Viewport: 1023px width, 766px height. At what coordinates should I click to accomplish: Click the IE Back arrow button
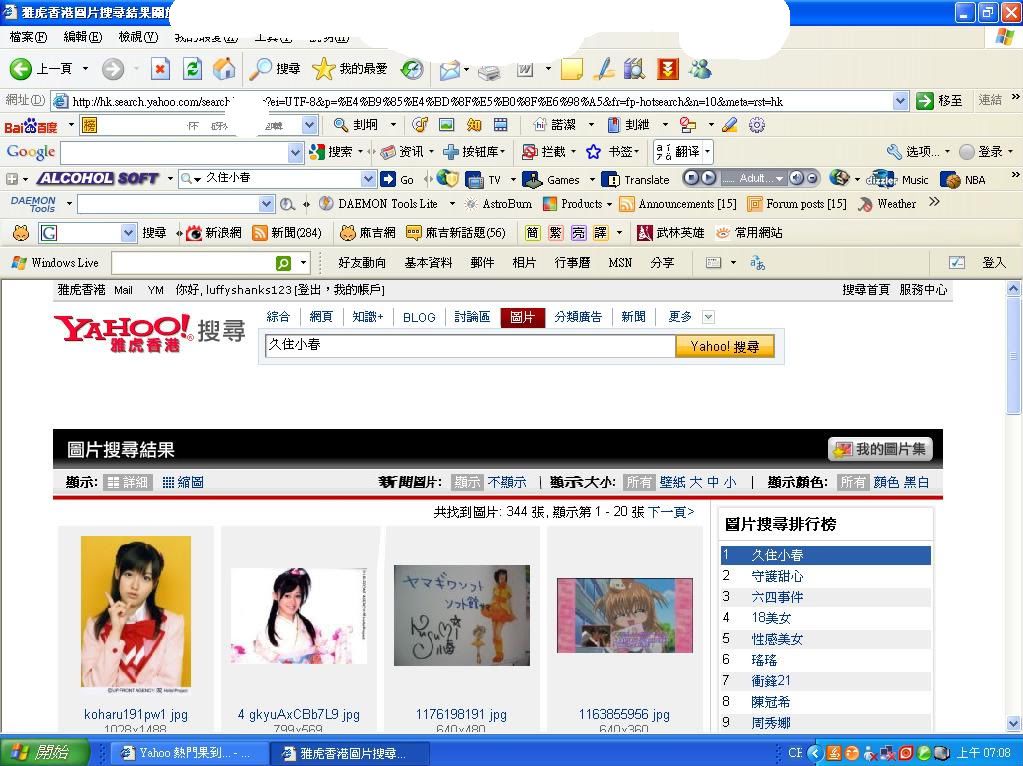(20, 69)
